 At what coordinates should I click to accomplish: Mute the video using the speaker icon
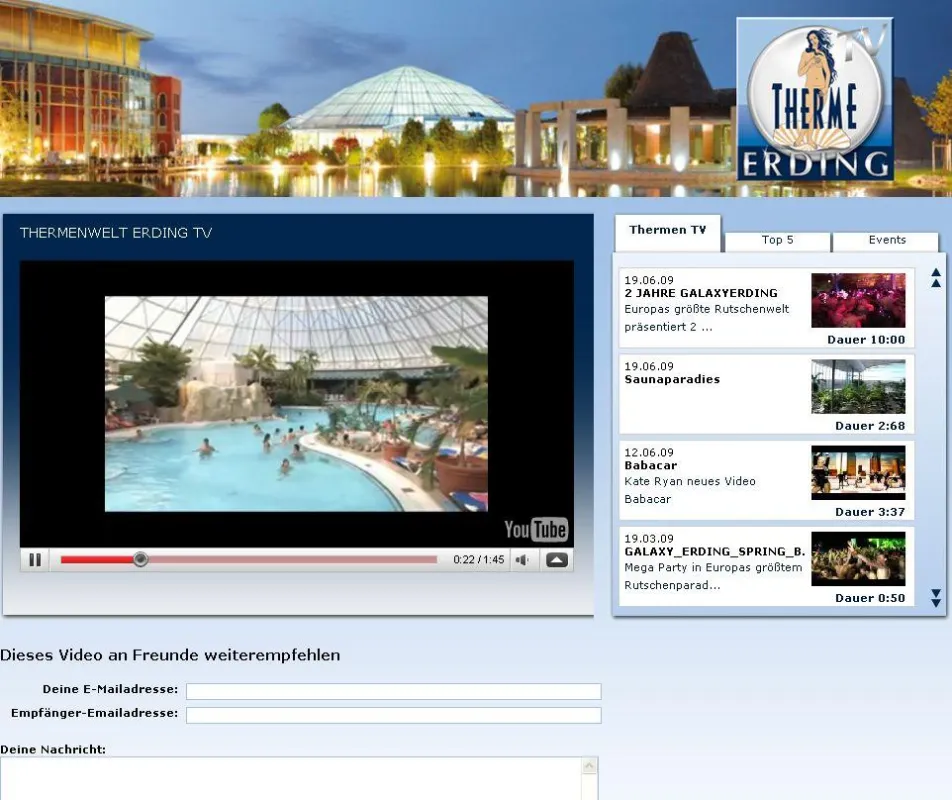pos(522,560)
